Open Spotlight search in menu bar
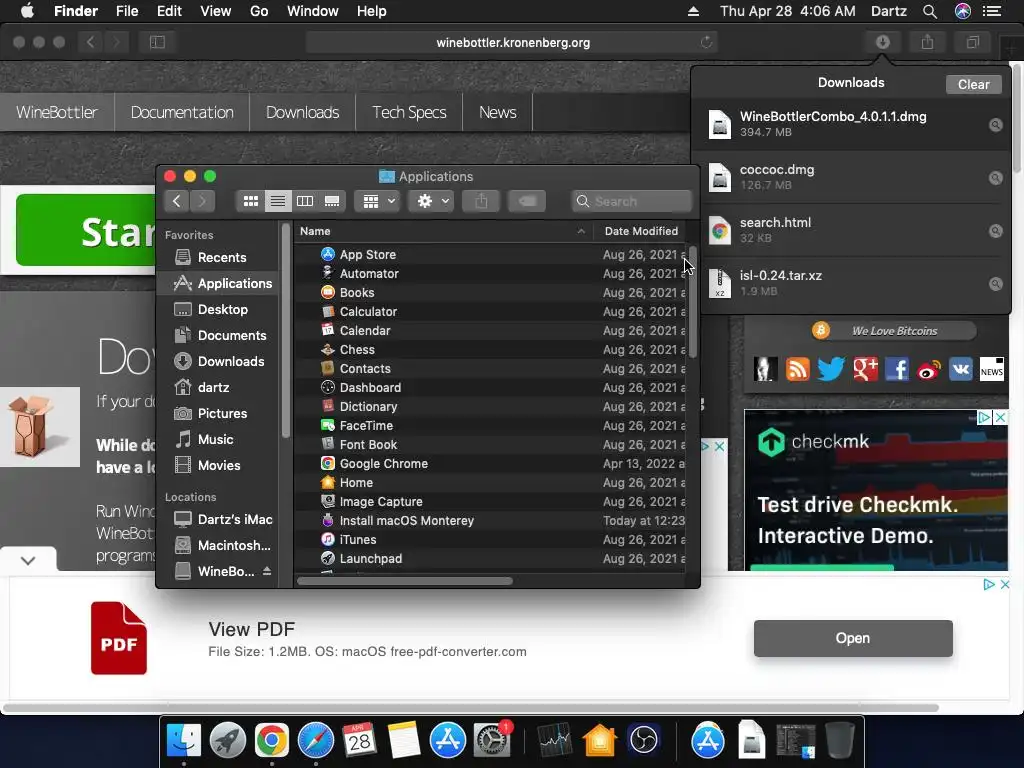This screenshot has width=1024, height=768. (929, 11)
